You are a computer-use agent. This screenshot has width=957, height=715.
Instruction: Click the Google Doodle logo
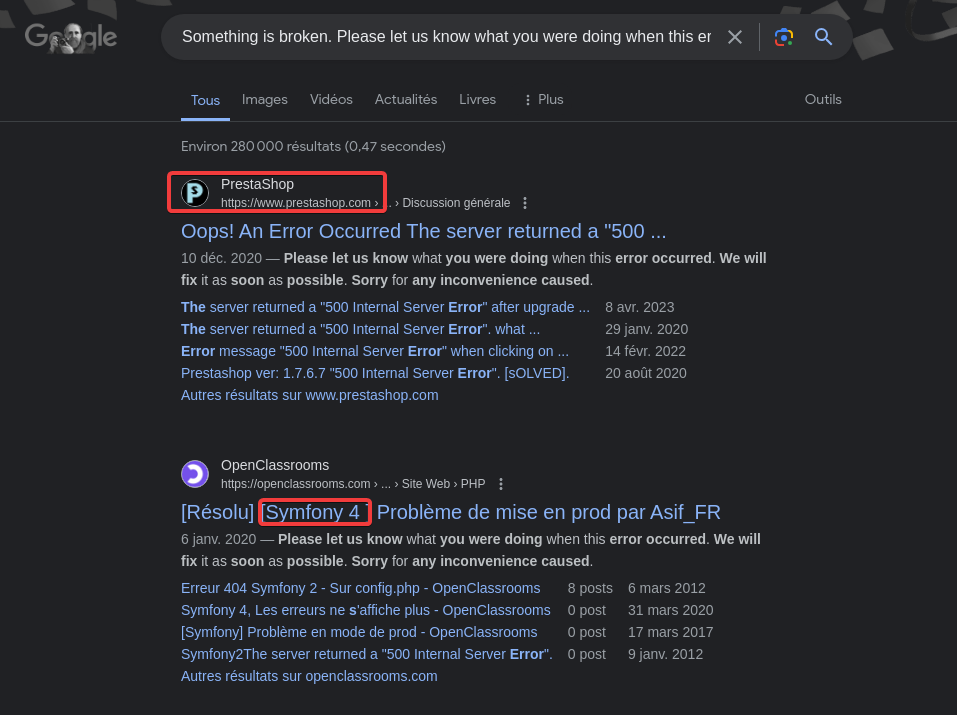71,38
